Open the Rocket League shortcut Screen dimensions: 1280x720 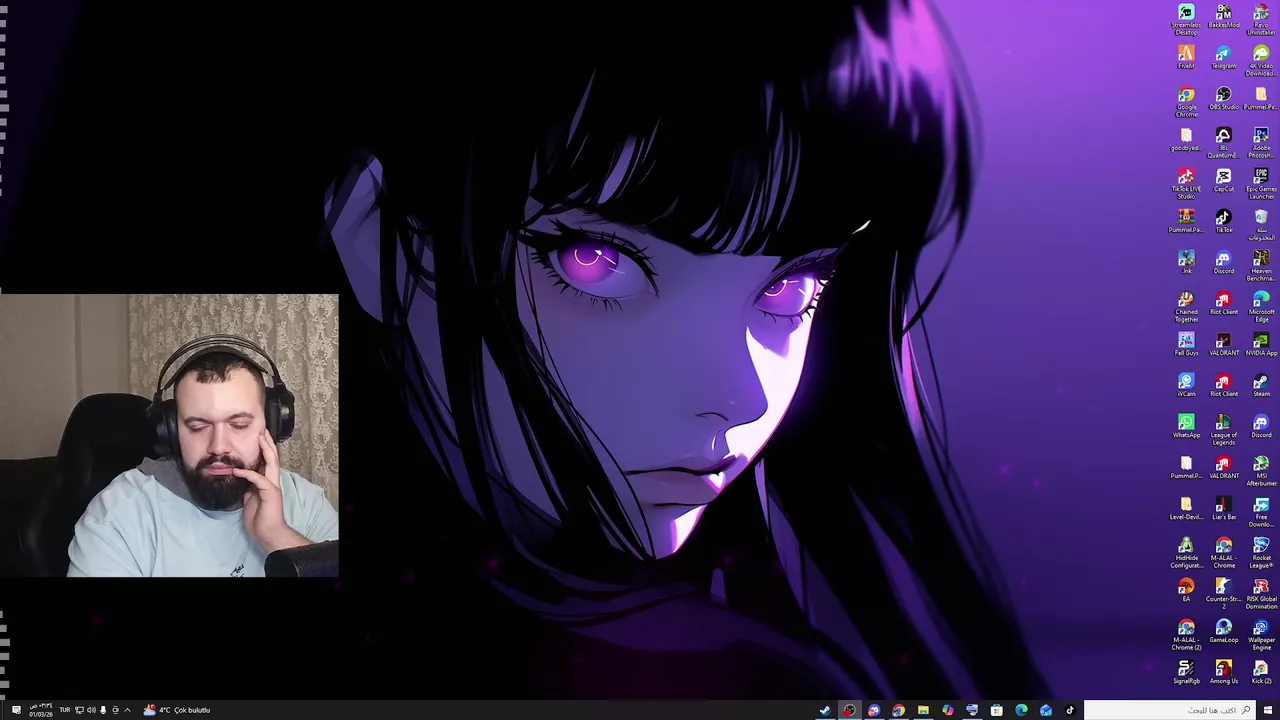click(x=1261, y=553)
